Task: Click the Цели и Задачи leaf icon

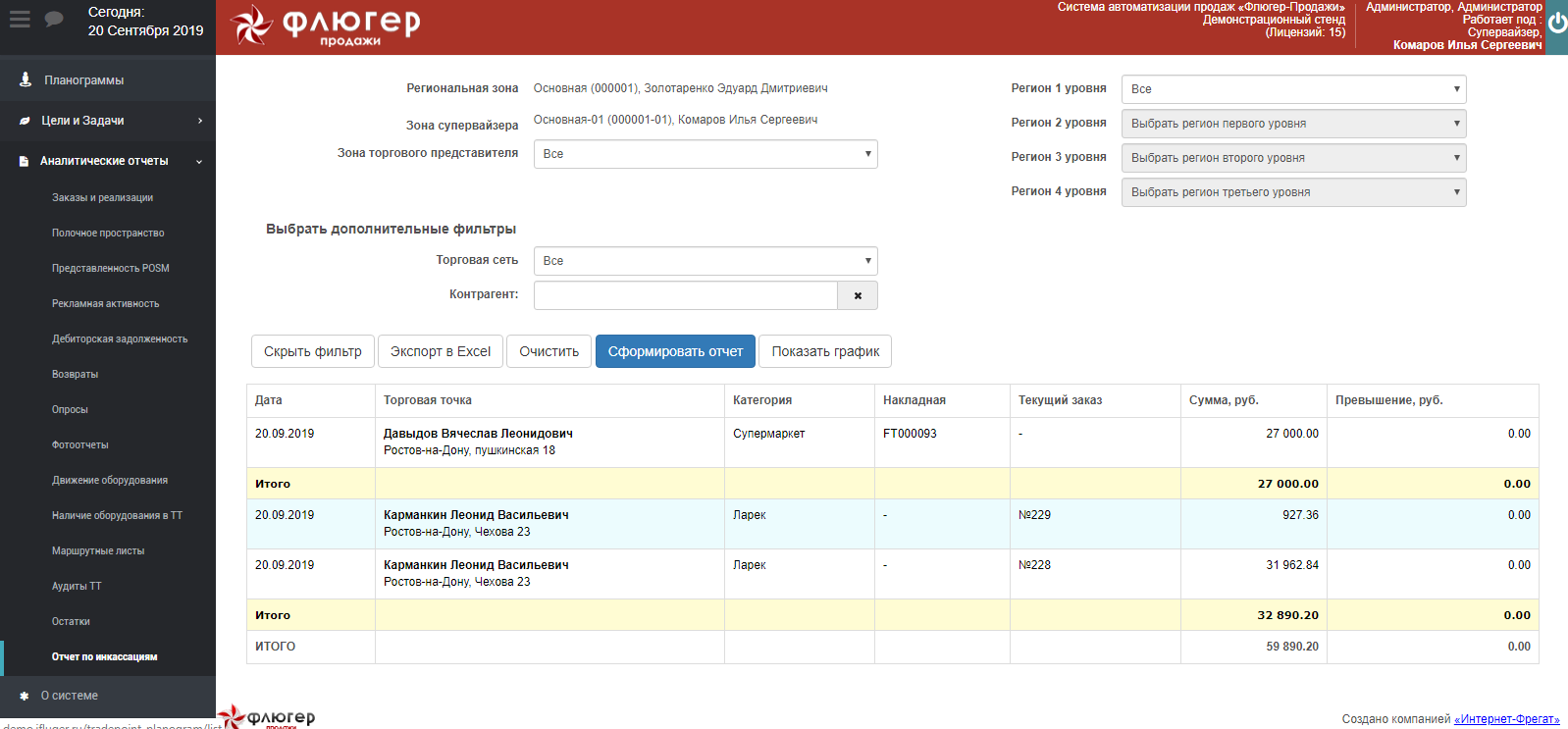Action: pos(25,121)
